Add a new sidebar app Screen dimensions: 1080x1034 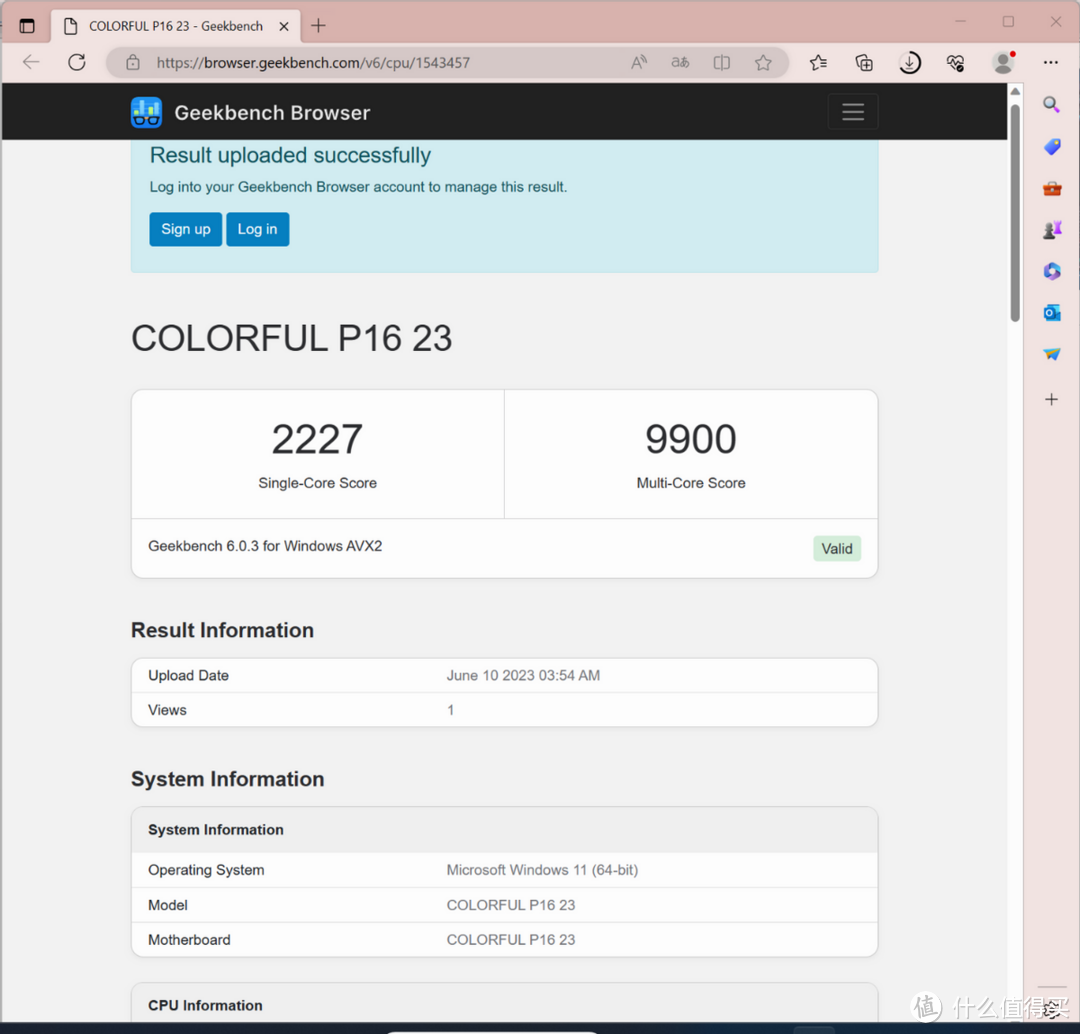[1051, 400]
